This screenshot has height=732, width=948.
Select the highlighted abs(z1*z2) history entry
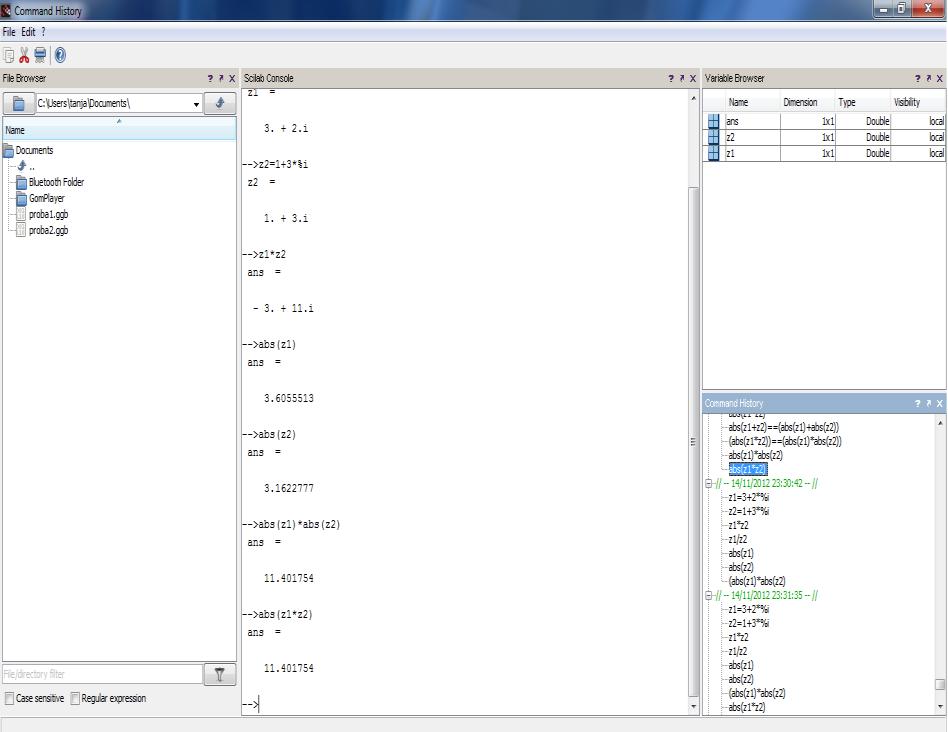coord(748,470)
